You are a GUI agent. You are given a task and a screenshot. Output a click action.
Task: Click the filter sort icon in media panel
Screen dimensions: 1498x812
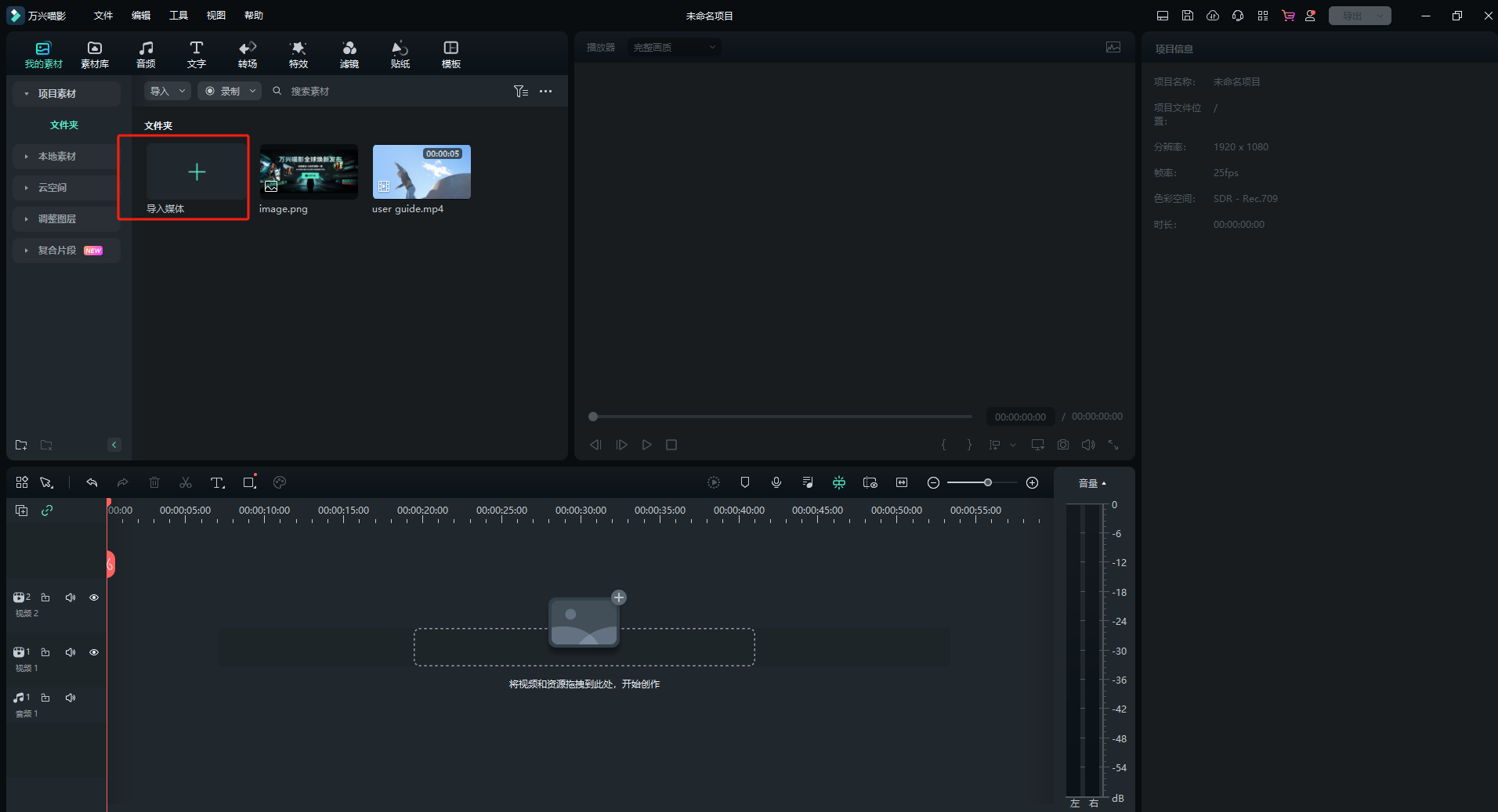pyautogui.click(x=520, y=92)
